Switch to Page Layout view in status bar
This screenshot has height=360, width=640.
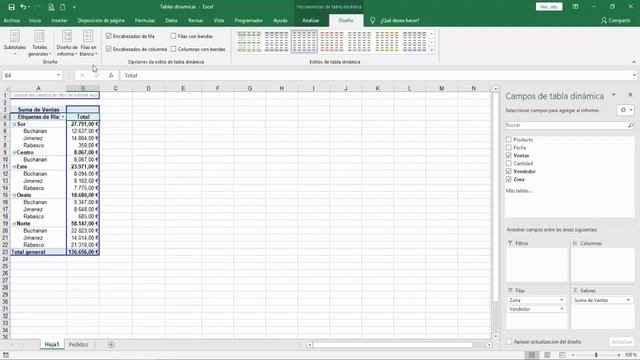click(547, 355)
